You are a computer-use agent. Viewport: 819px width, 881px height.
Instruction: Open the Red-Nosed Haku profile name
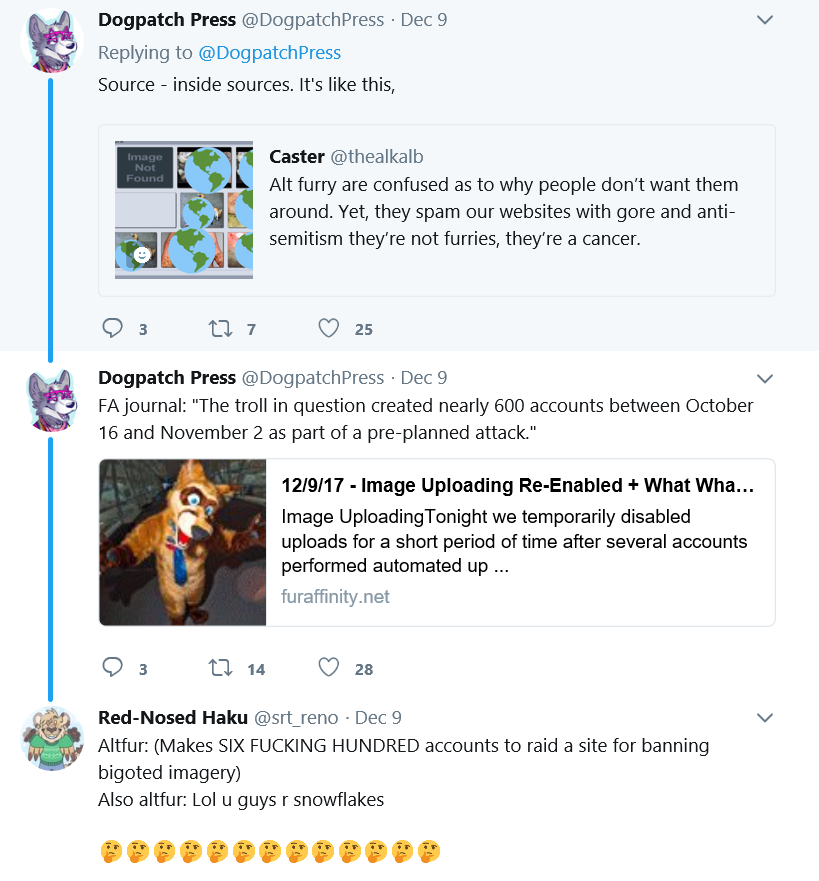point(173,717)
